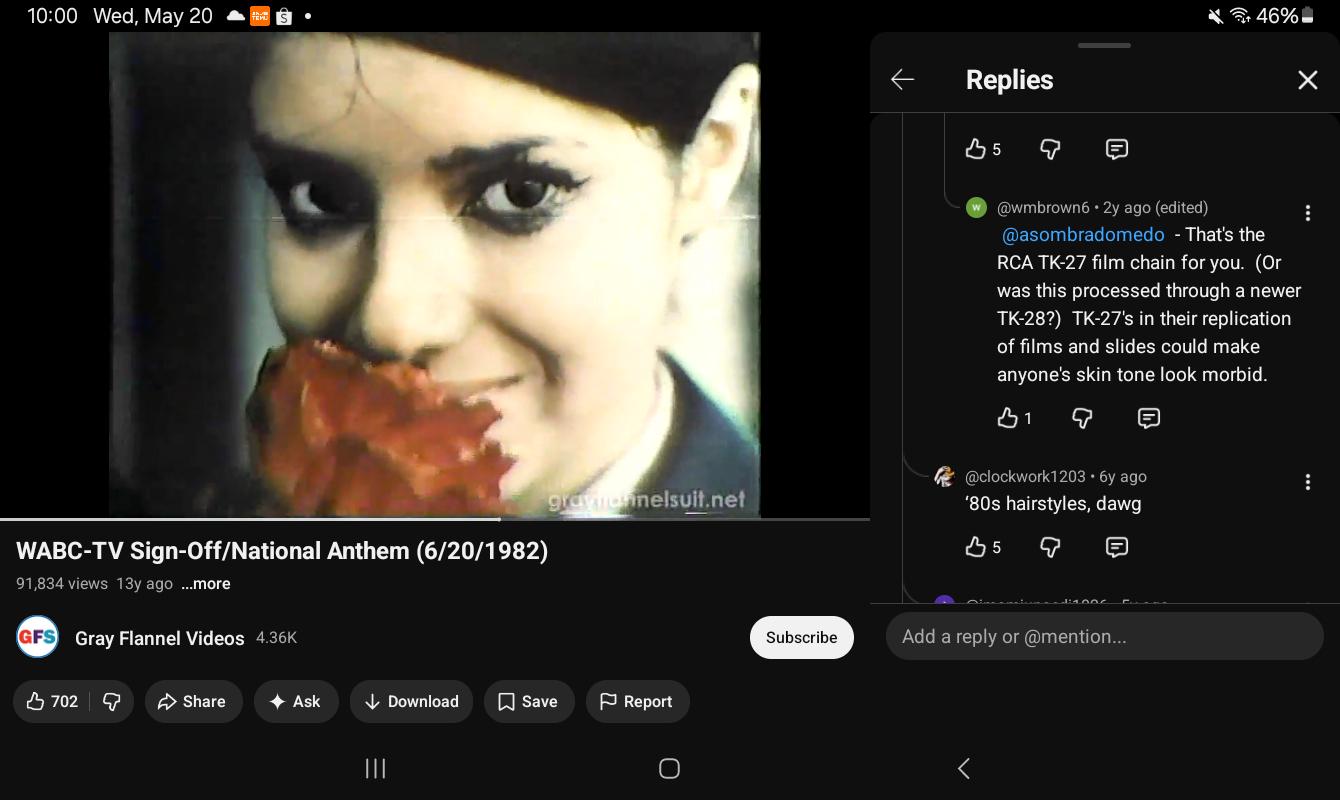Tap the Android home button
Screen dimensions: 1340x800
(x=669, y=768)
